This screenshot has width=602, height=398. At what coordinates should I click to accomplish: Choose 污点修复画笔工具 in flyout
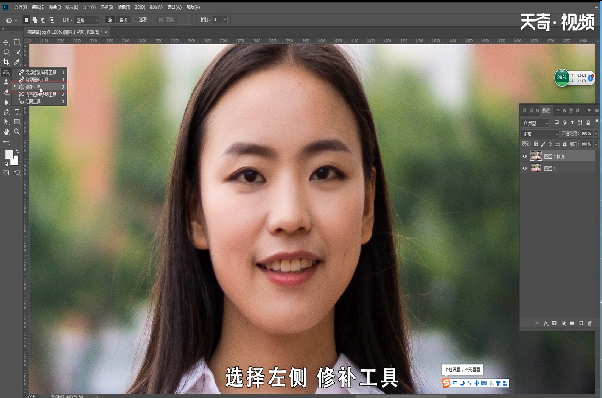pyautogui.click(x=40, y=72)
